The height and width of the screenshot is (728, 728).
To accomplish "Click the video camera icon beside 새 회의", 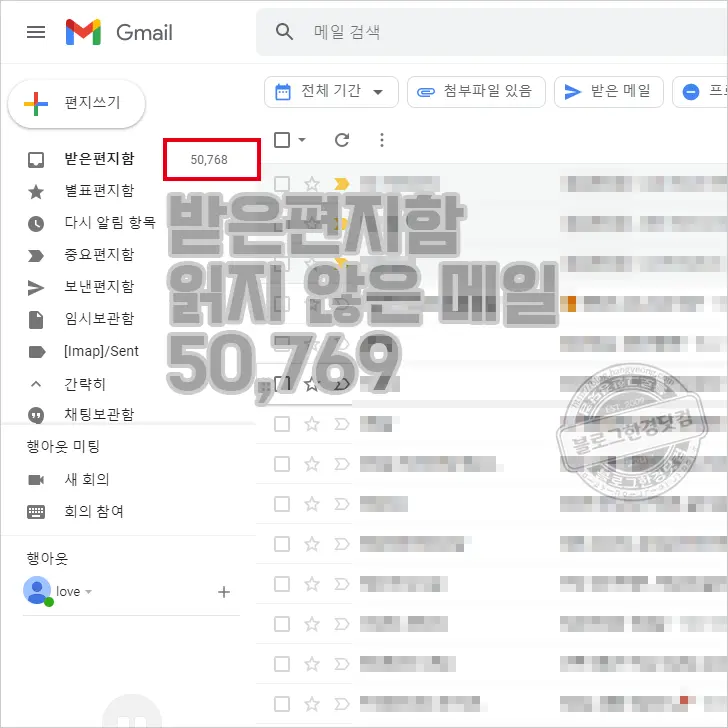I will click(36, 480).
